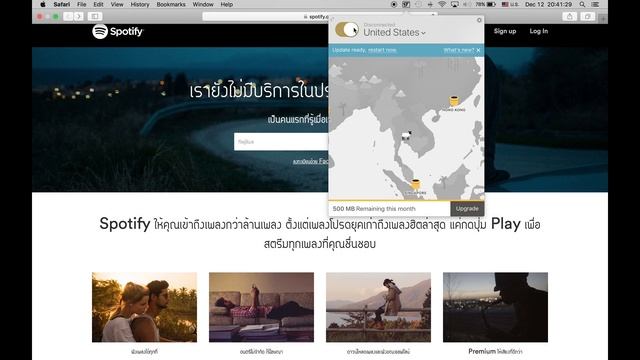The height and width of the screenshot is (360, 640).
Task: Click the Spotify logo
Action: (118, 31)
